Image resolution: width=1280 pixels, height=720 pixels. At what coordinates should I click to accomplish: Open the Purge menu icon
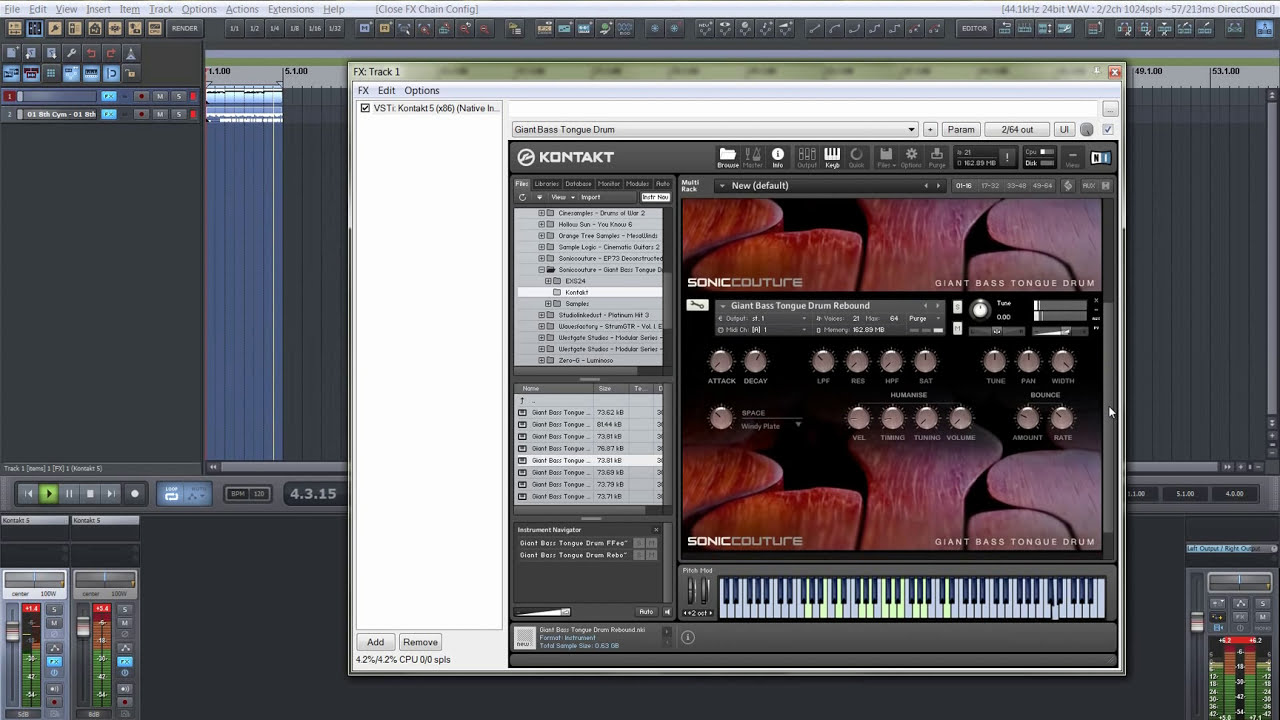[937, 158]
